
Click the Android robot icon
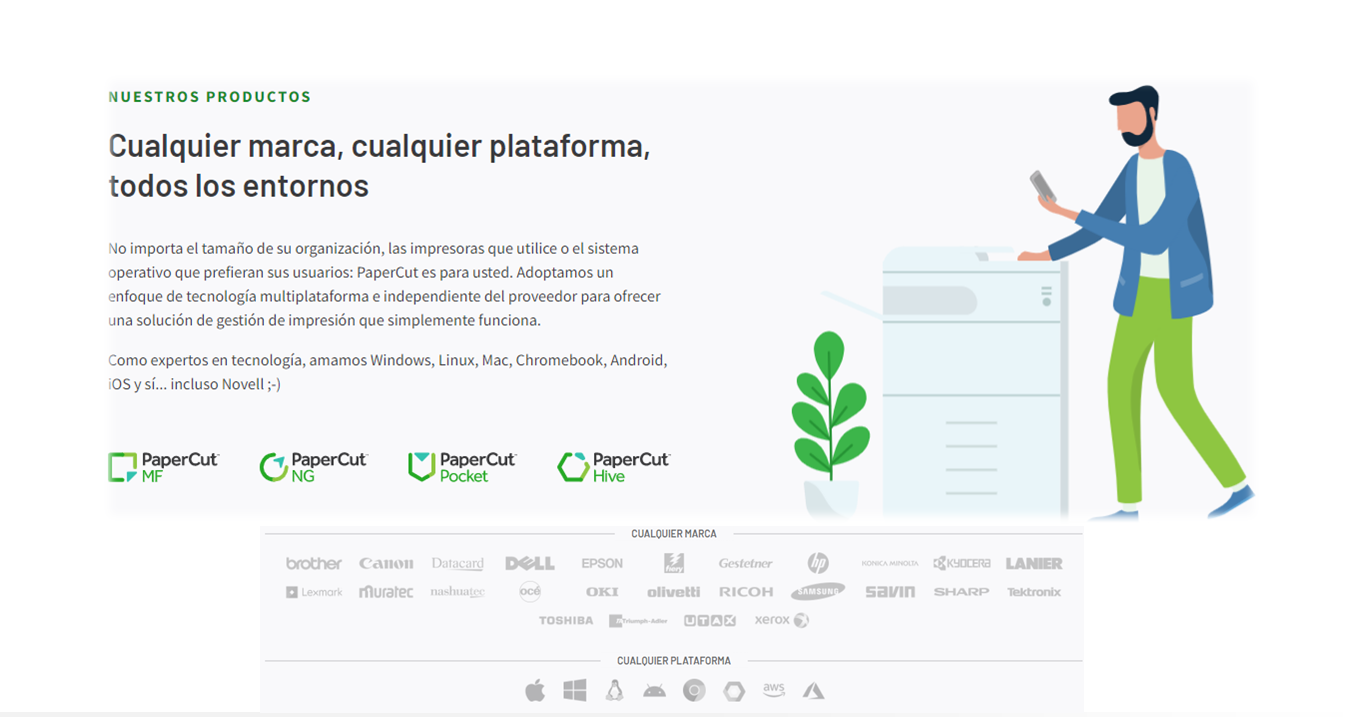(654, 690)
